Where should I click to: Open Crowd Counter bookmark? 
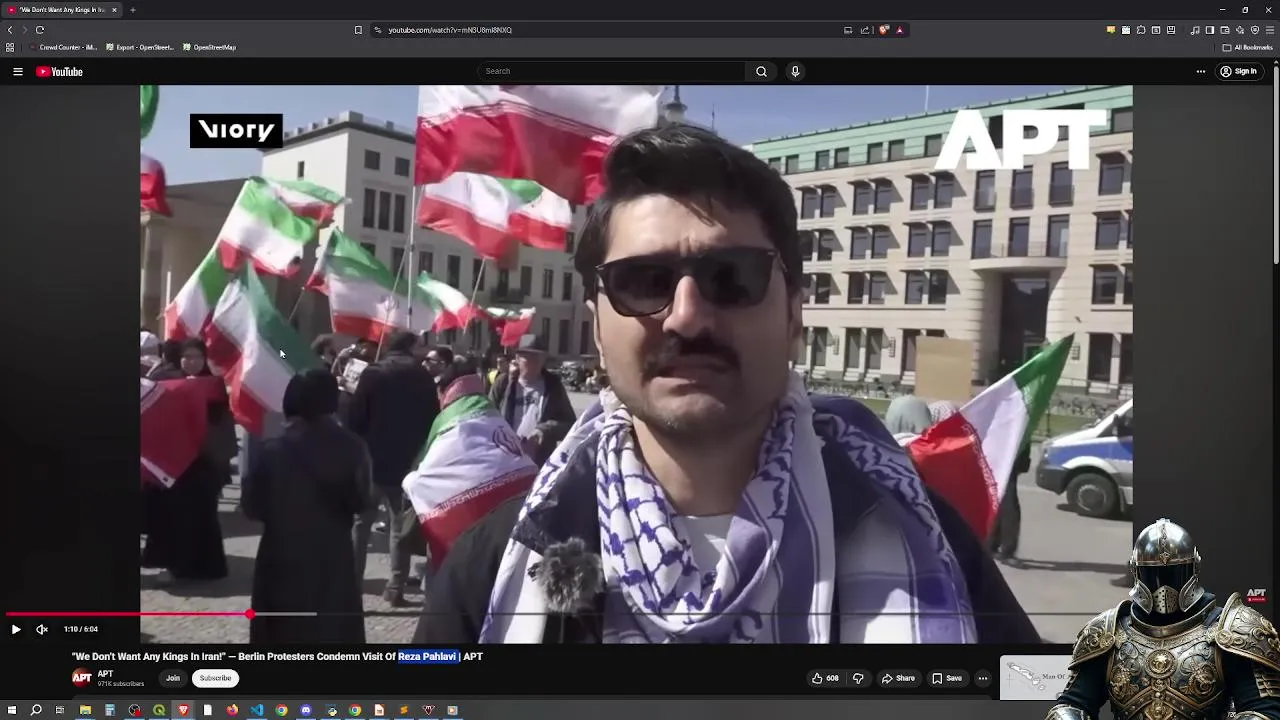pyautogui.click(x=63, y=47)
